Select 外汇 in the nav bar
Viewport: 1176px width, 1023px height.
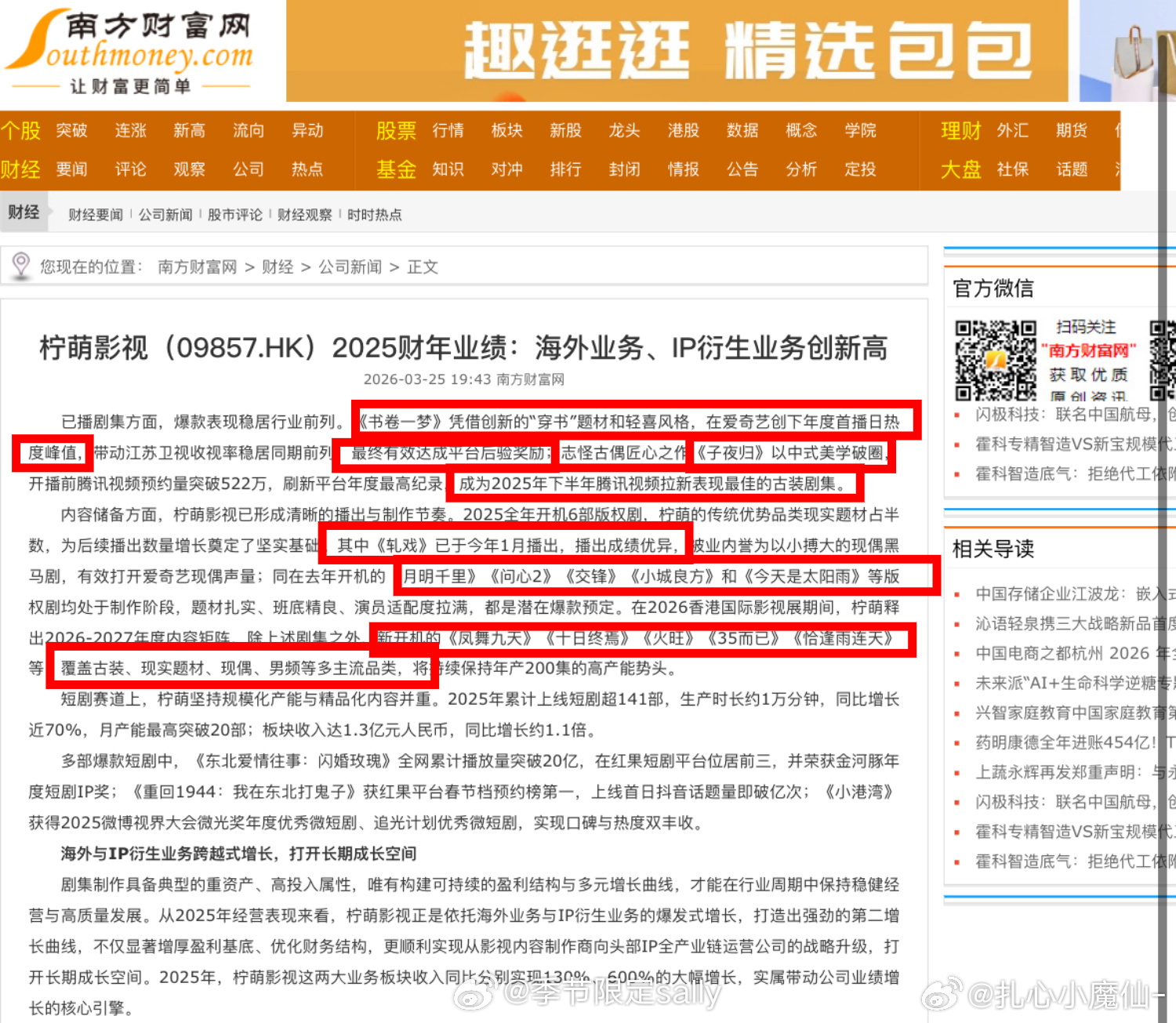1012,130
